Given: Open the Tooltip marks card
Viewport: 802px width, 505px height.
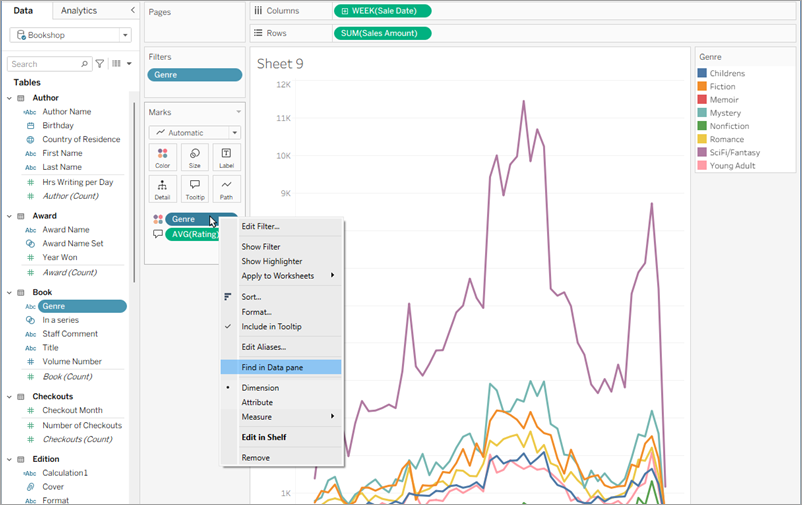Looking at the screenshot, I should pos(195,189).
